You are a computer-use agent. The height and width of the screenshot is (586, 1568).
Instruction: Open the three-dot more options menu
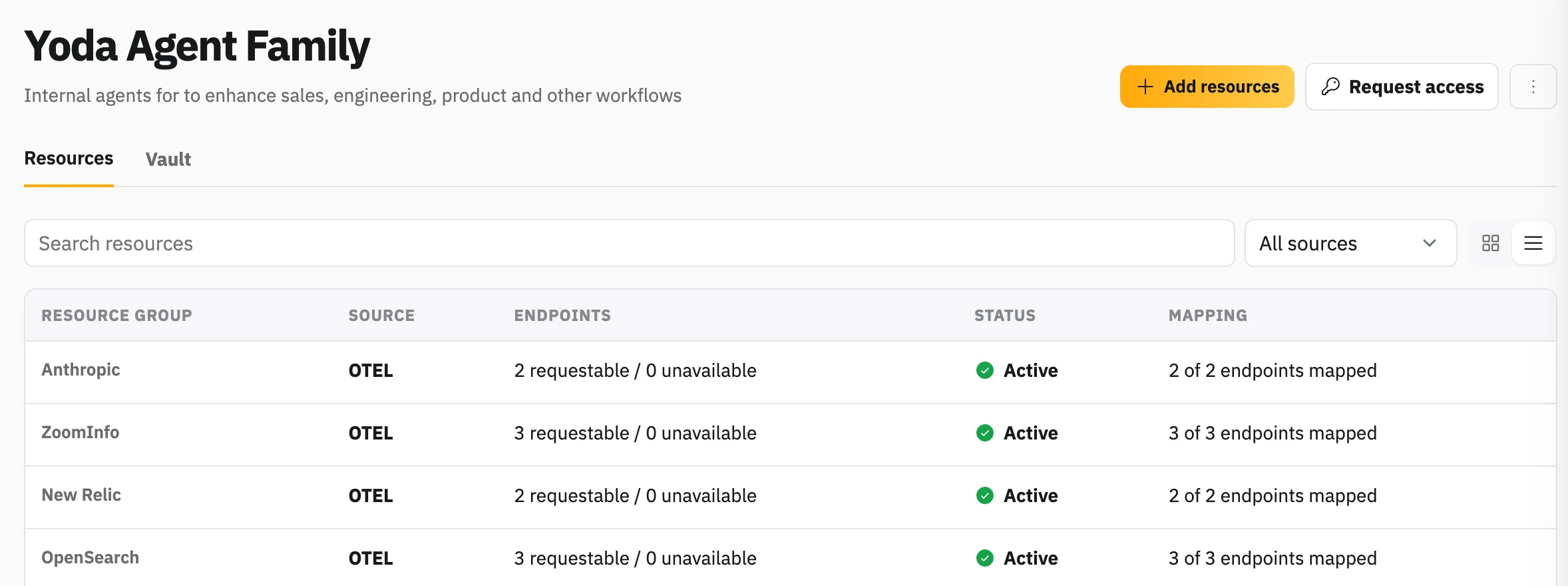[1533, 87]
